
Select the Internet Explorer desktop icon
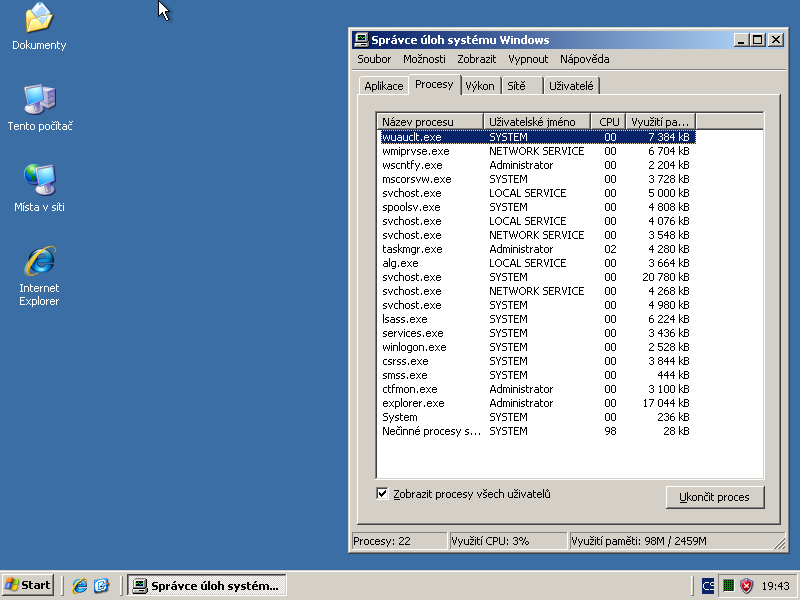pos(39,276)
